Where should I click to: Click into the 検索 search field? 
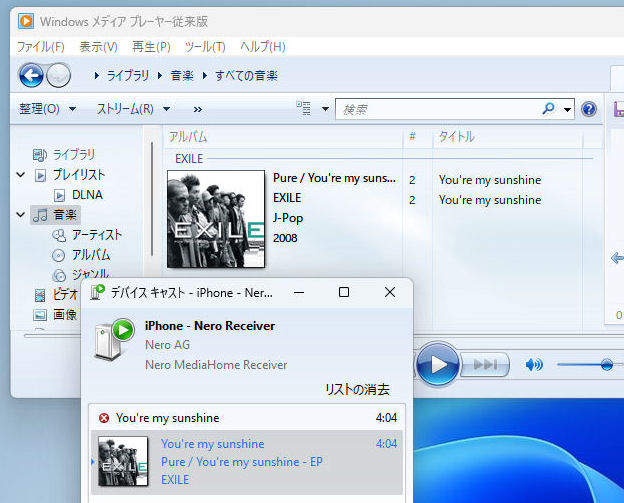(438, 109)
